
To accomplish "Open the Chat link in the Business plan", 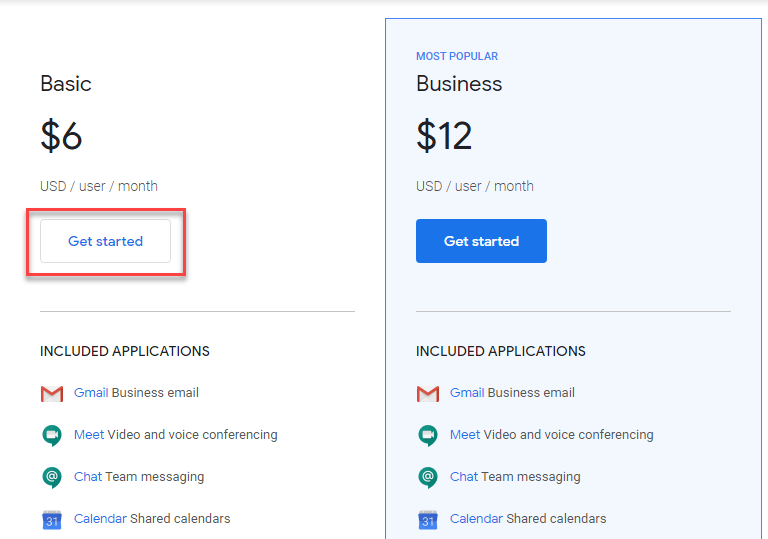I will point(464,477).
